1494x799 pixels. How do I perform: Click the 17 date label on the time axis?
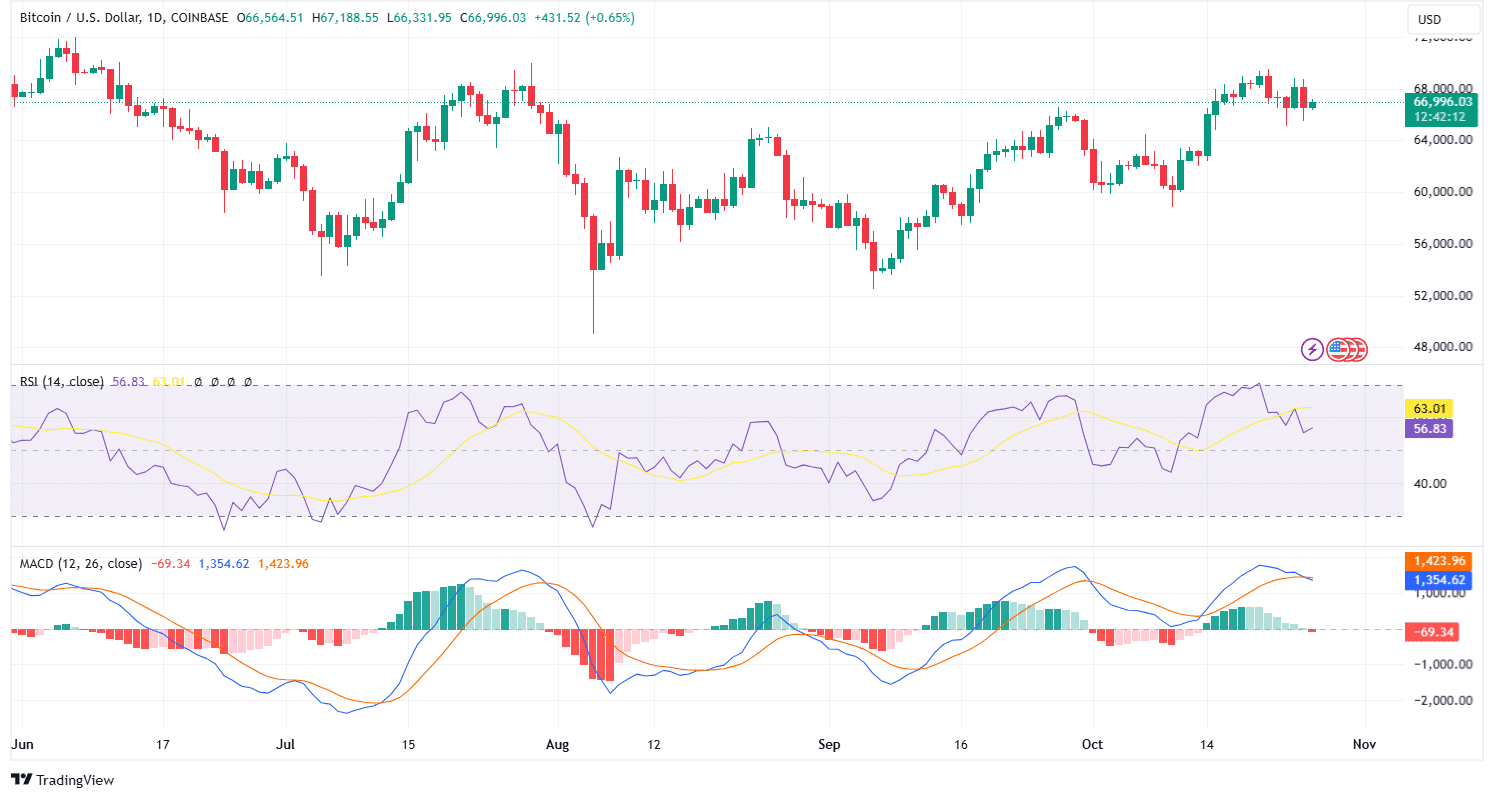pyautogui.click(x=163, y=745)
